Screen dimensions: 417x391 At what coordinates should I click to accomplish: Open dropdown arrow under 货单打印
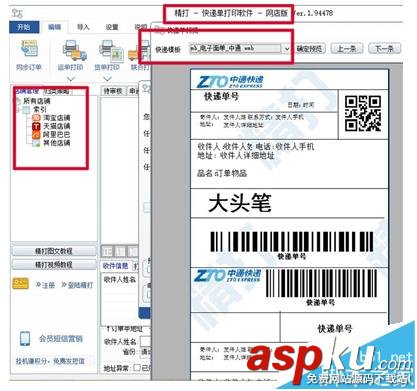107,79
